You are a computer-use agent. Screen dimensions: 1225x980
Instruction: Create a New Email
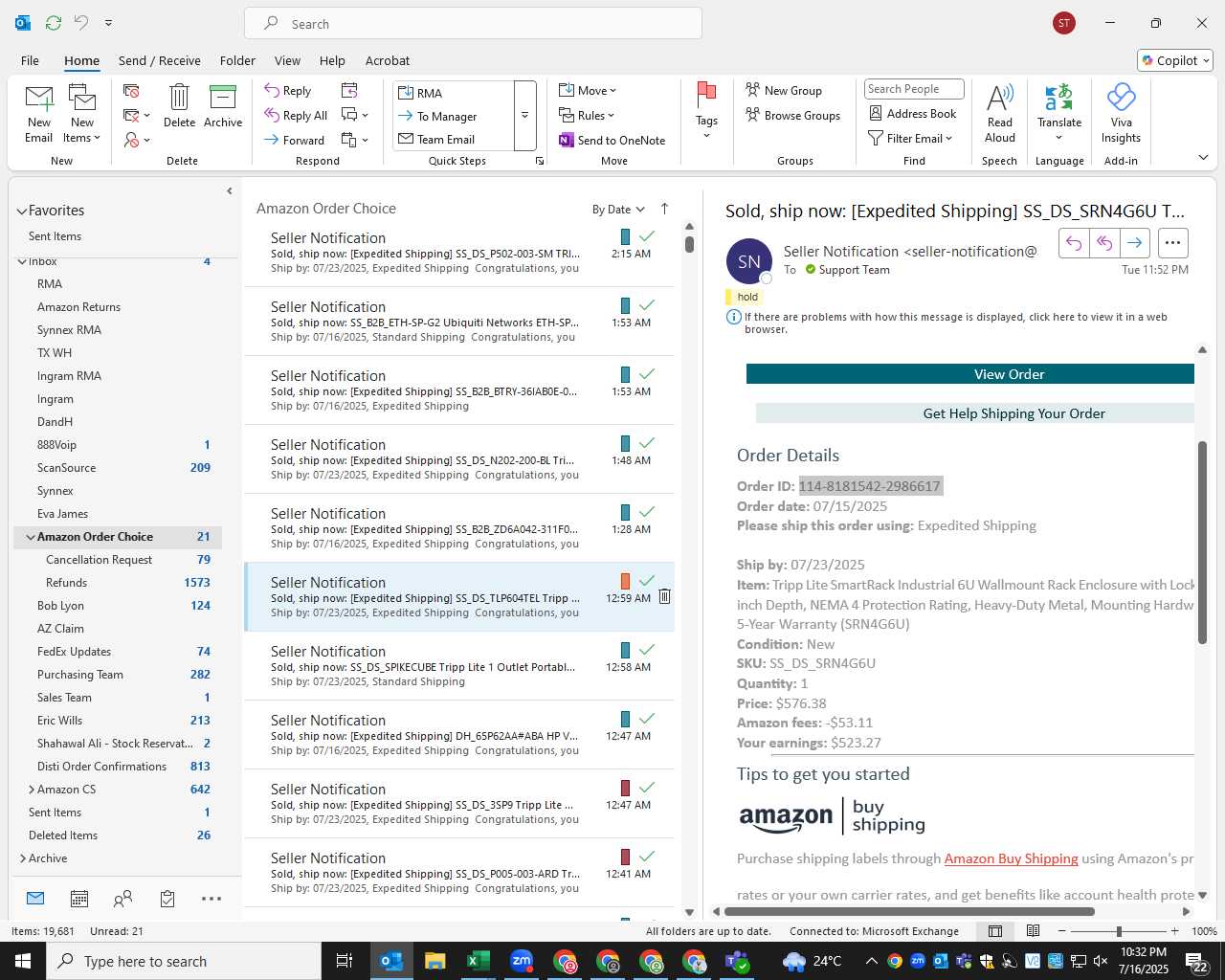point(38,113)
